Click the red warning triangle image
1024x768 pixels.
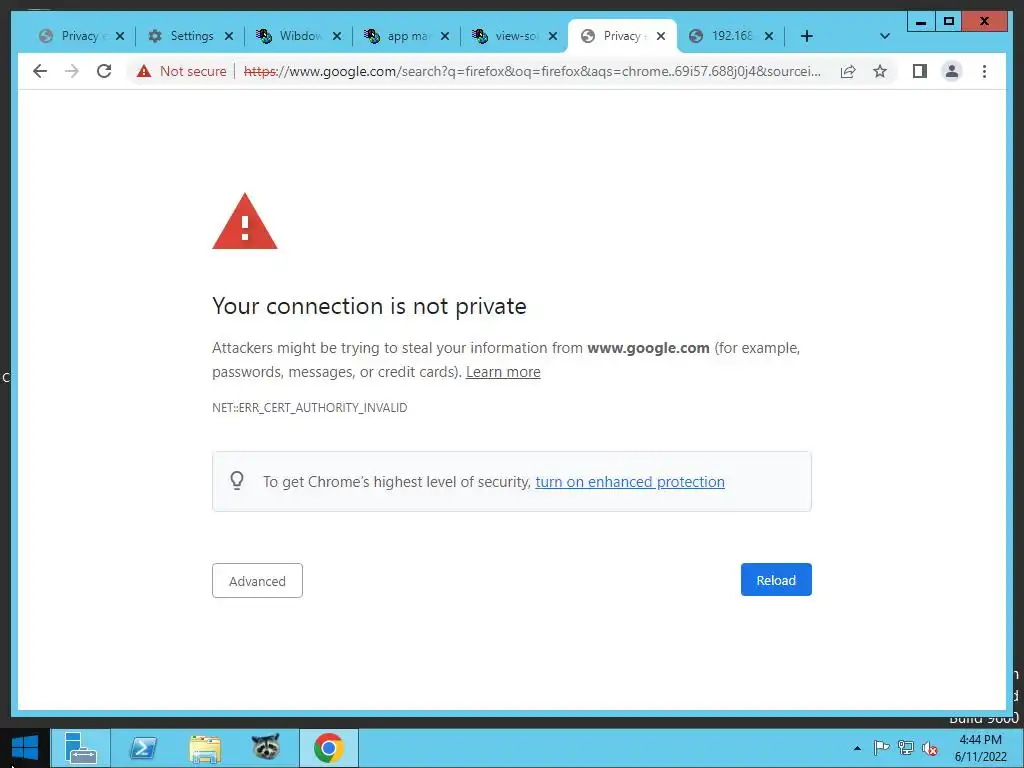point(245,221)
